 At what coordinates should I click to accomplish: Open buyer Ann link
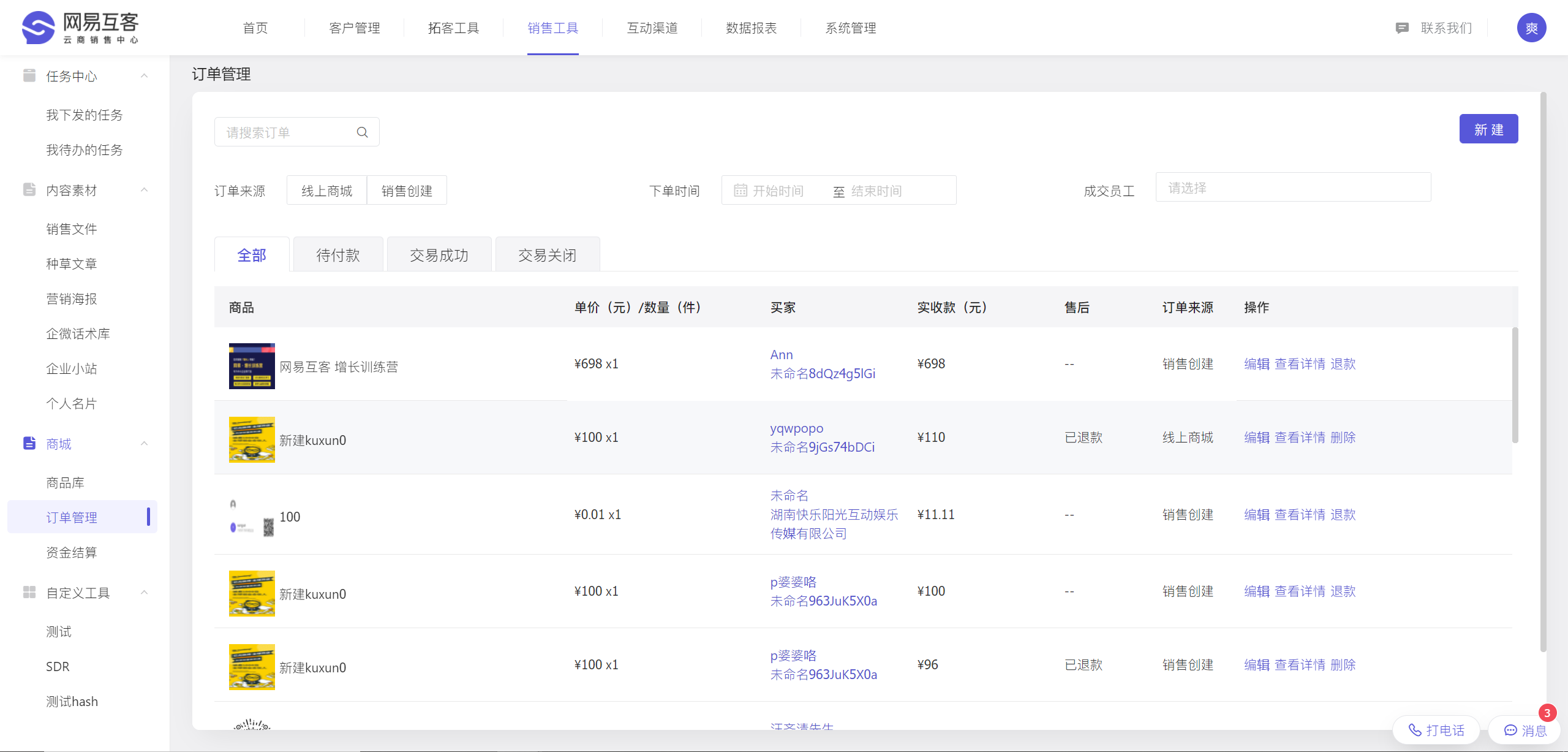coord(782,354)
